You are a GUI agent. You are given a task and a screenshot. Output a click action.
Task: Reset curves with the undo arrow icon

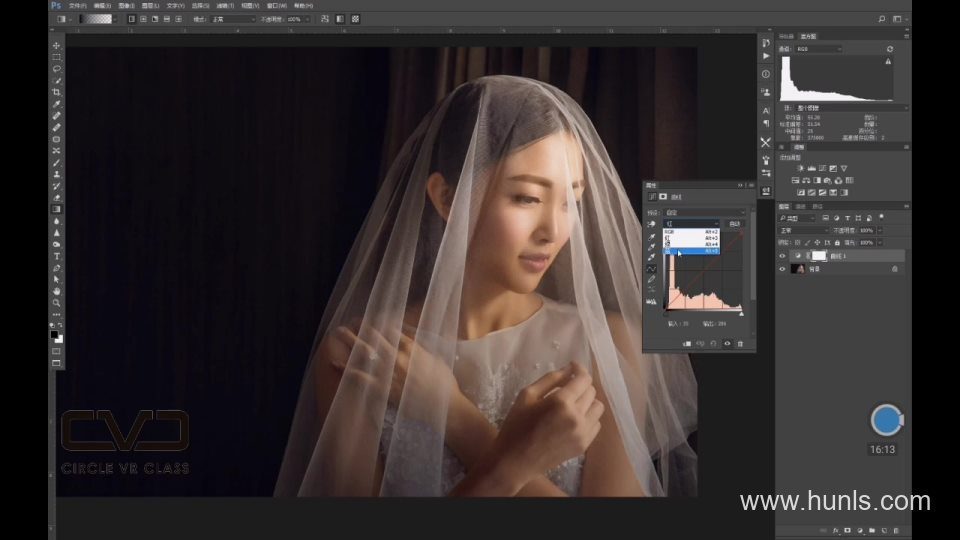point(713,344)
